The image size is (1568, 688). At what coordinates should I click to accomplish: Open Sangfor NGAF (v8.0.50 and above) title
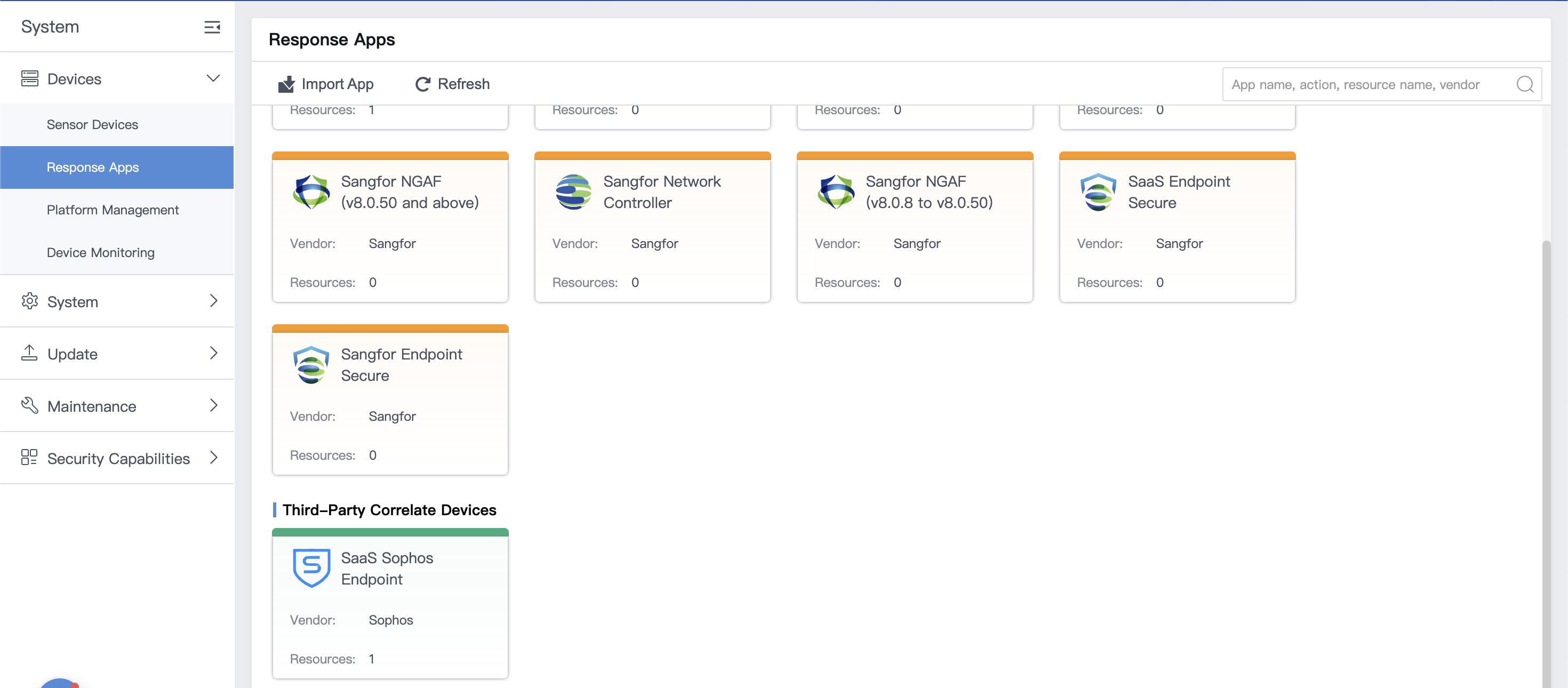point(410,192)
